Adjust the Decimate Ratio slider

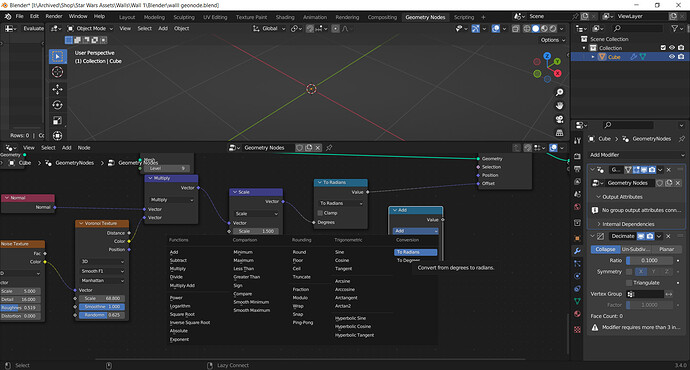(x=650, y=260)
